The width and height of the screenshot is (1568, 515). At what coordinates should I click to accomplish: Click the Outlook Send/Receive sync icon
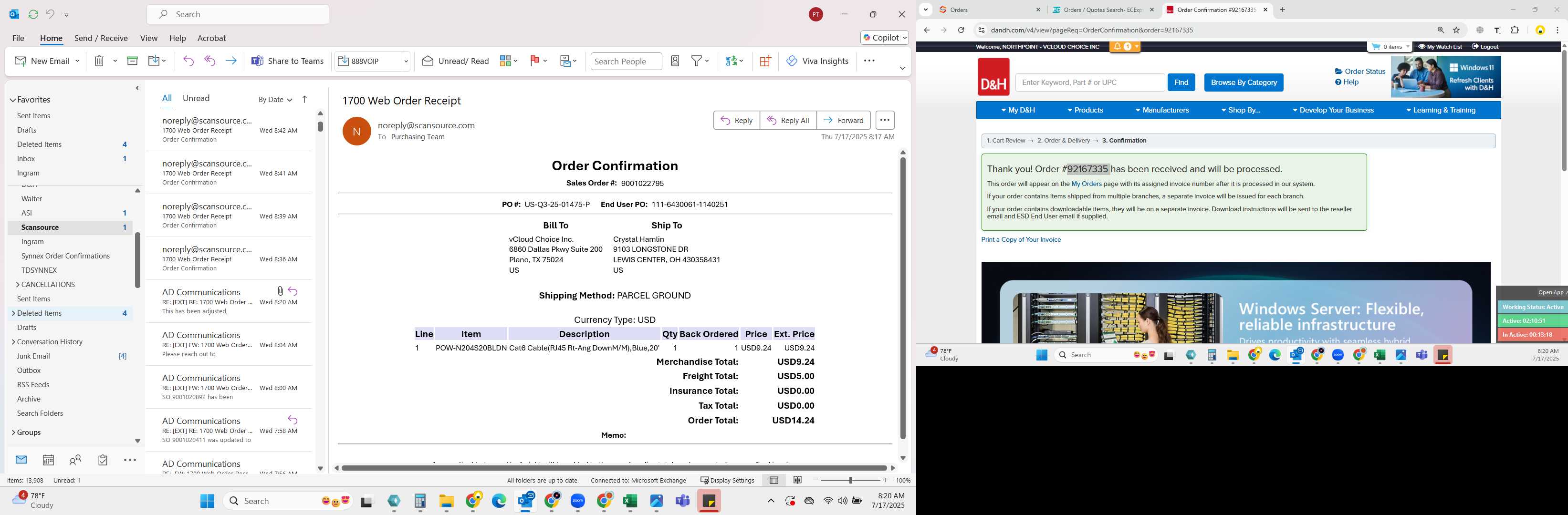(x=33, y=14)
